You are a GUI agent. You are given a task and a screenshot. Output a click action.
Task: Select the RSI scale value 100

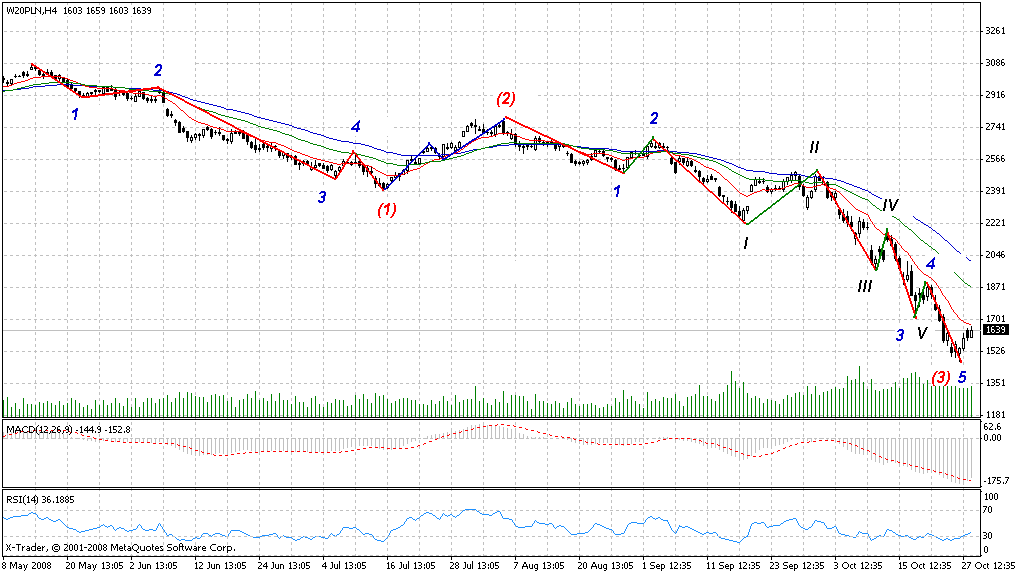(991, 497)
